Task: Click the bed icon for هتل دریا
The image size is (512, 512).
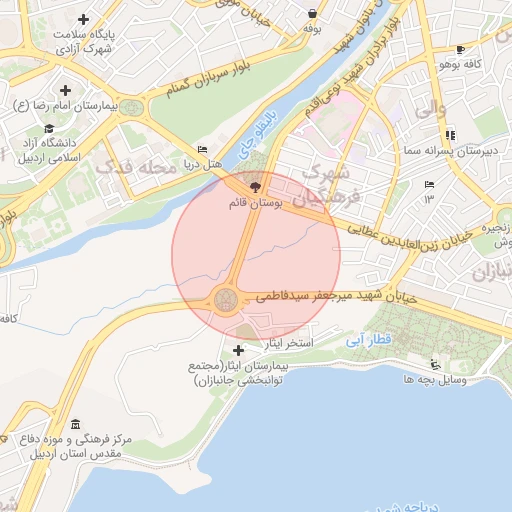Action: (x=202, y=149)
